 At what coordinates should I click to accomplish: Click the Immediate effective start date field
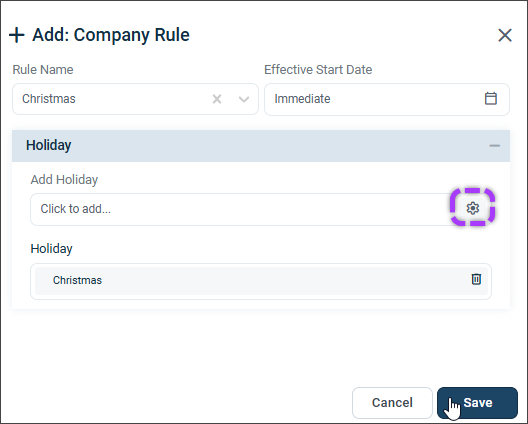(387, 99)
